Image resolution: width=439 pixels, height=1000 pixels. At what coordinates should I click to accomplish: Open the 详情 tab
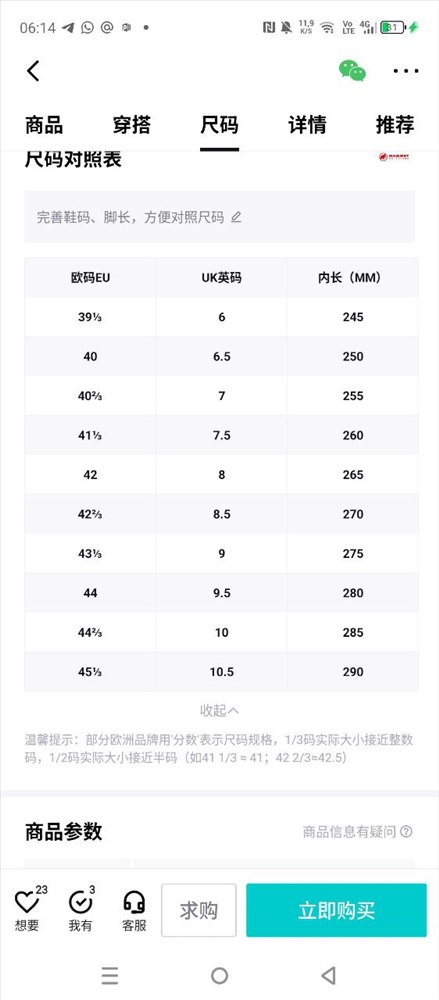click(x=307, y=124)
